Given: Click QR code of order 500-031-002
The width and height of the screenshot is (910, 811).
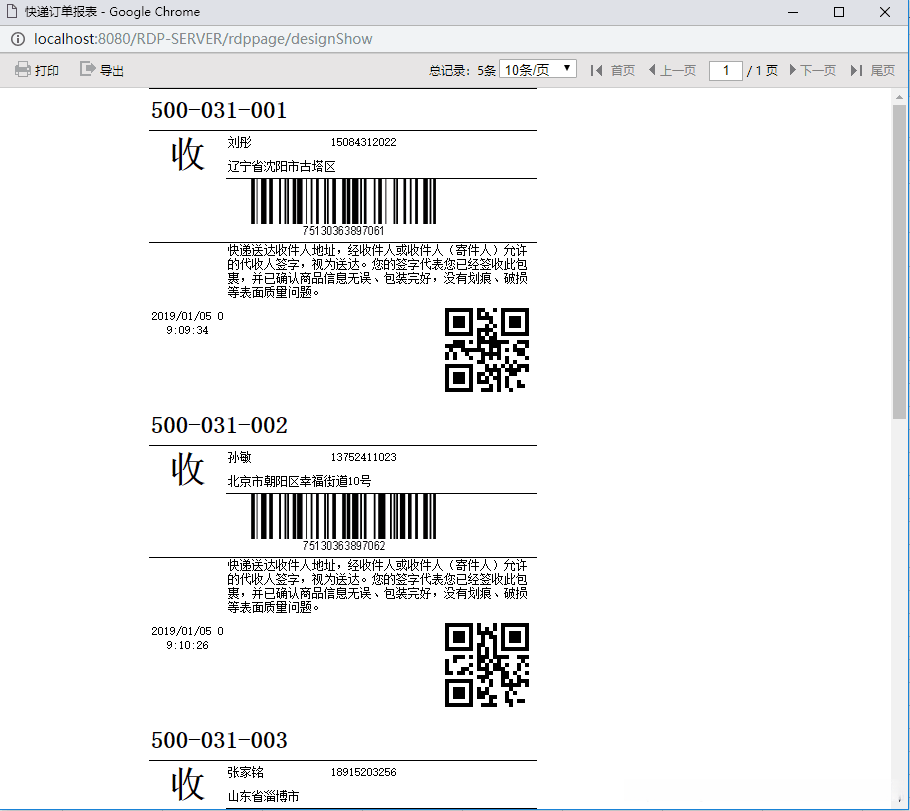Looking at the screenshot, I should (x=486, y=665).
